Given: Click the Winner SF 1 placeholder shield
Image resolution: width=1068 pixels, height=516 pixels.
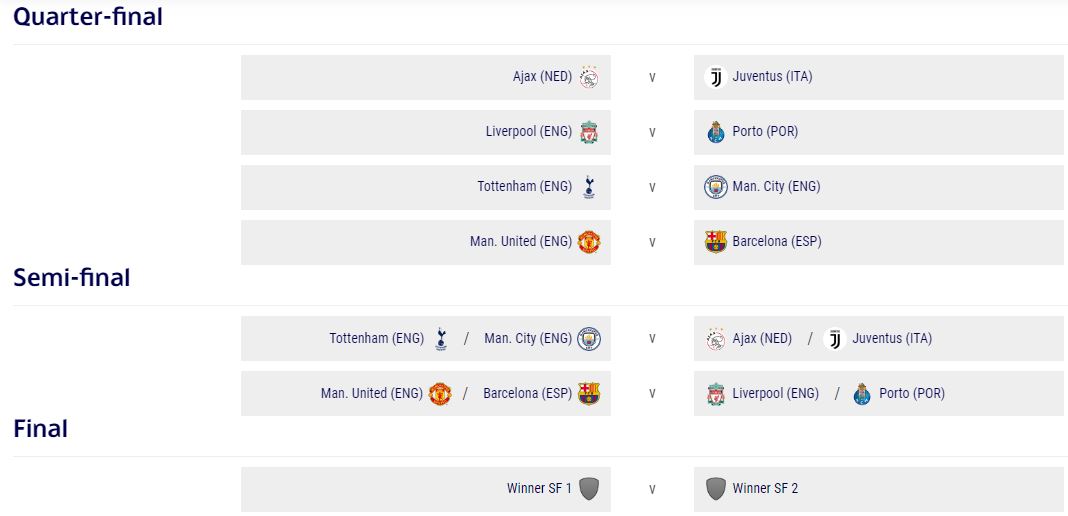Looking at the screenshot, I should [x=589, y=489].
